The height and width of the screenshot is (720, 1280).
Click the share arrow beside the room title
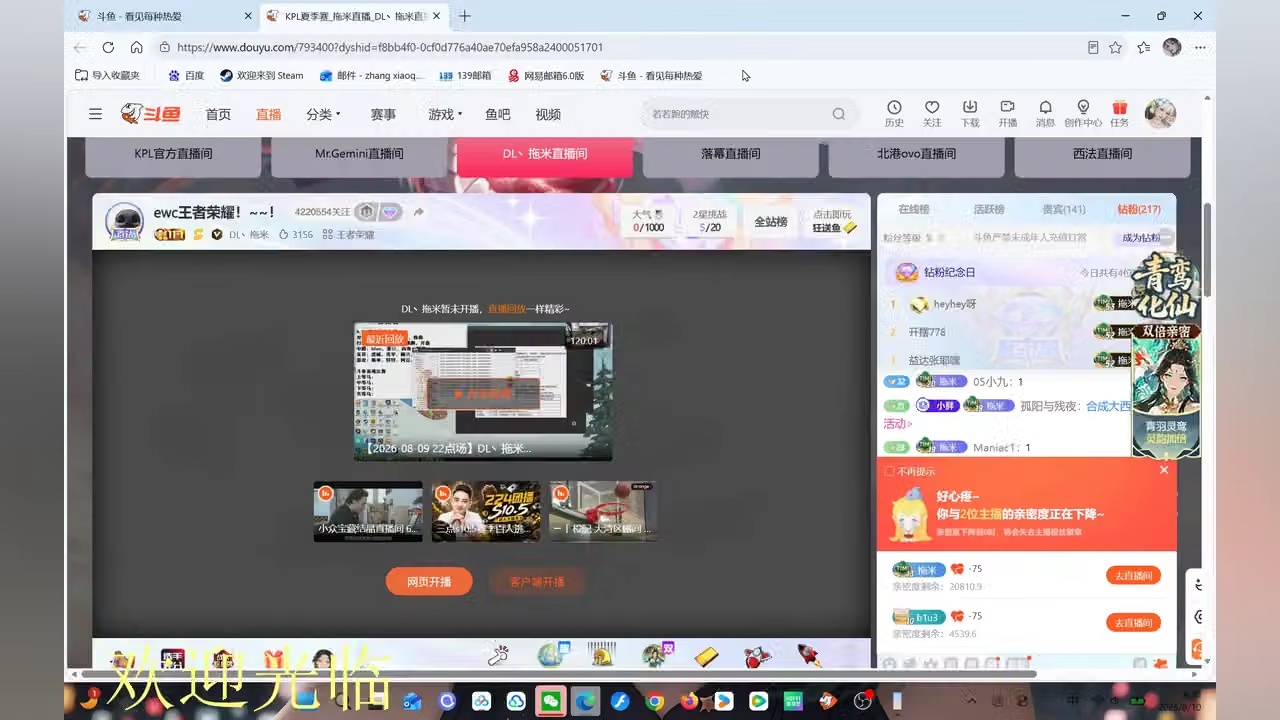pyautogui.click(x=419, y=212)
